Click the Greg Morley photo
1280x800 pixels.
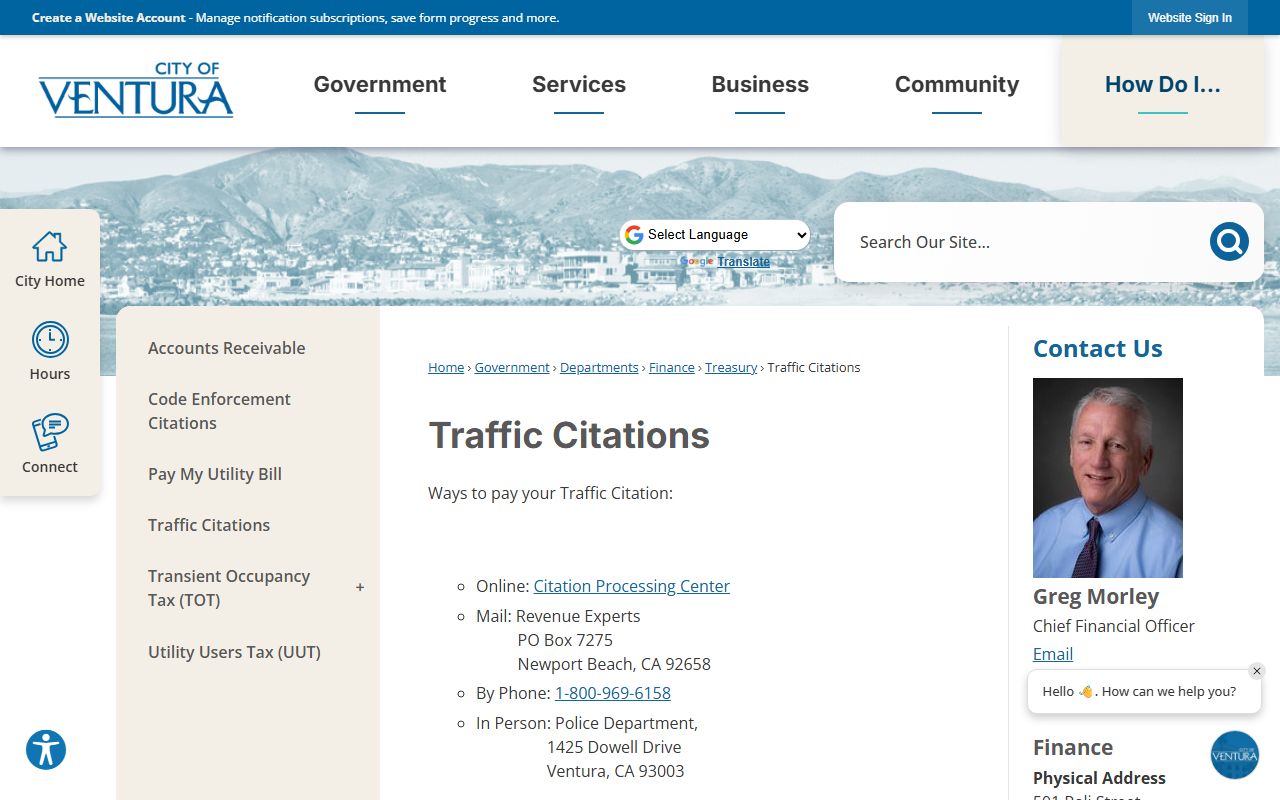pos(1108,478)
